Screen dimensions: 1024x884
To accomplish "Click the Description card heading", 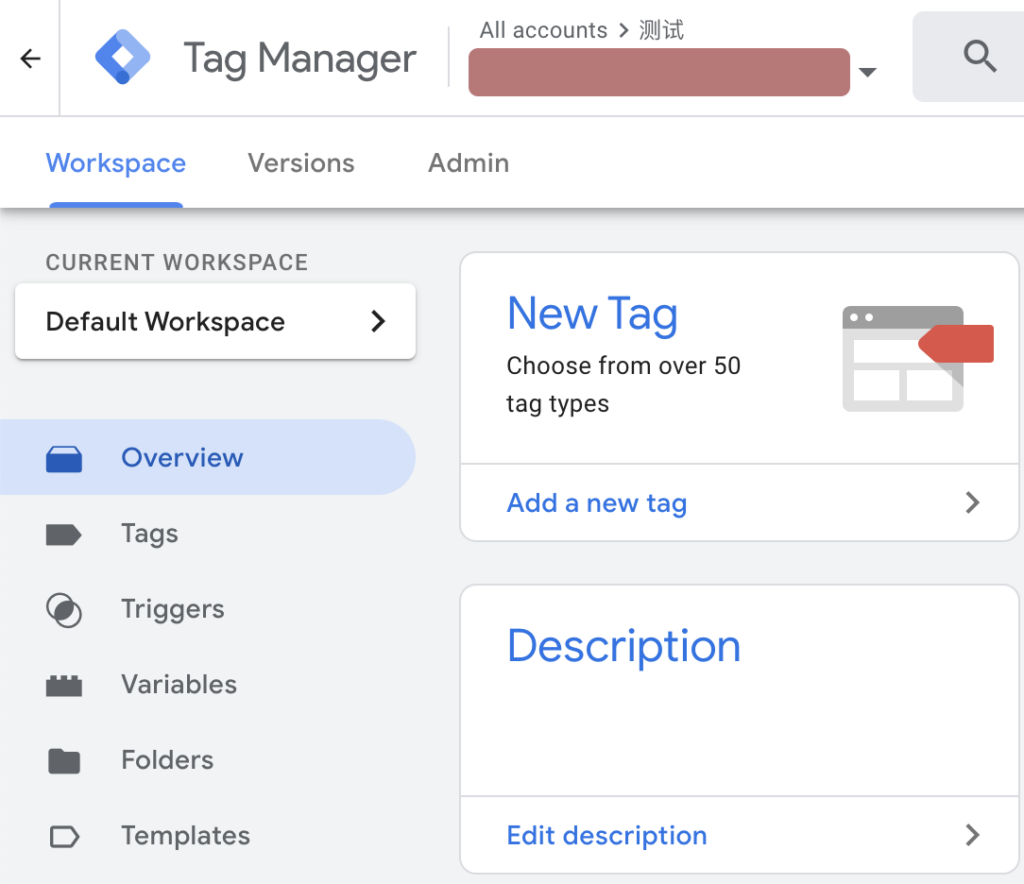I will (x=624, y=646).
